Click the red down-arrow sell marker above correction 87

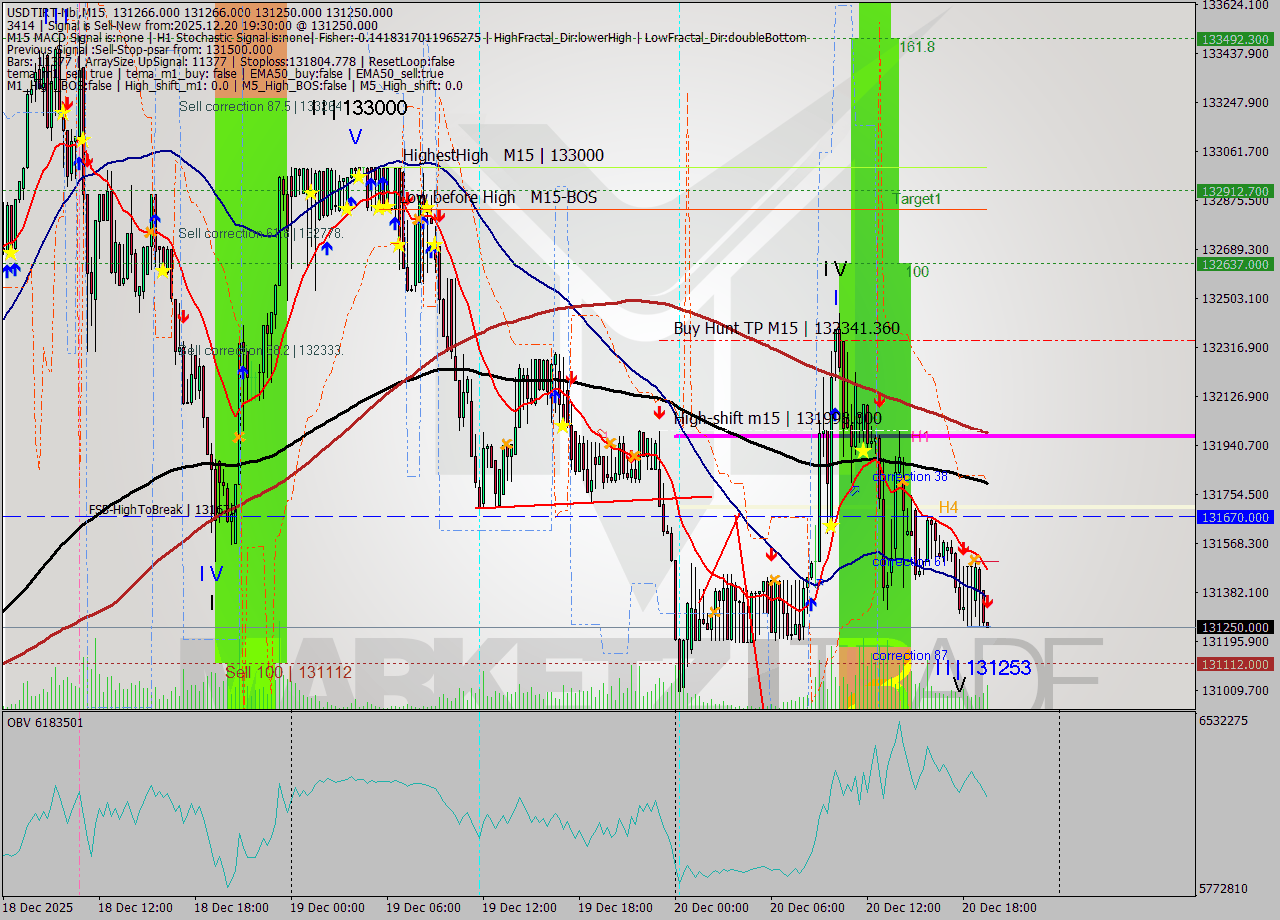987,601
